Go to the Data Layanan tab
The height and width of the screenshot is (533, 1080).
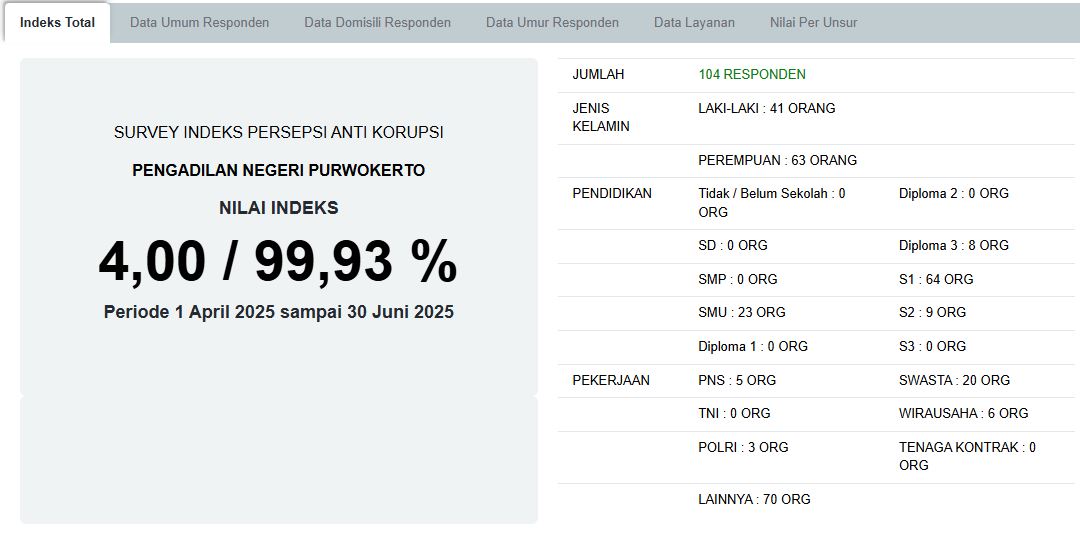[x=694, y=22]
